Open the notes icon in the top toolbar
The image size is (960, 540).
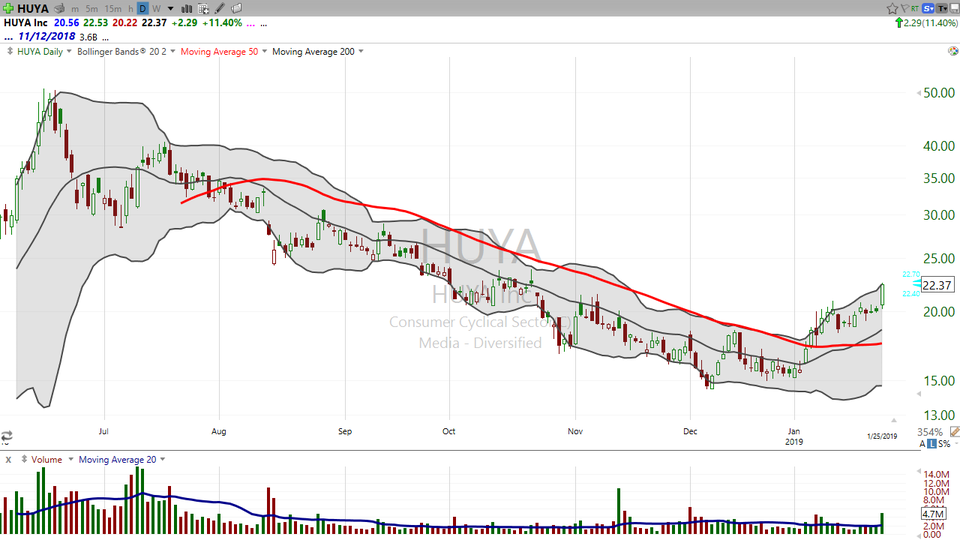[236, 9]
